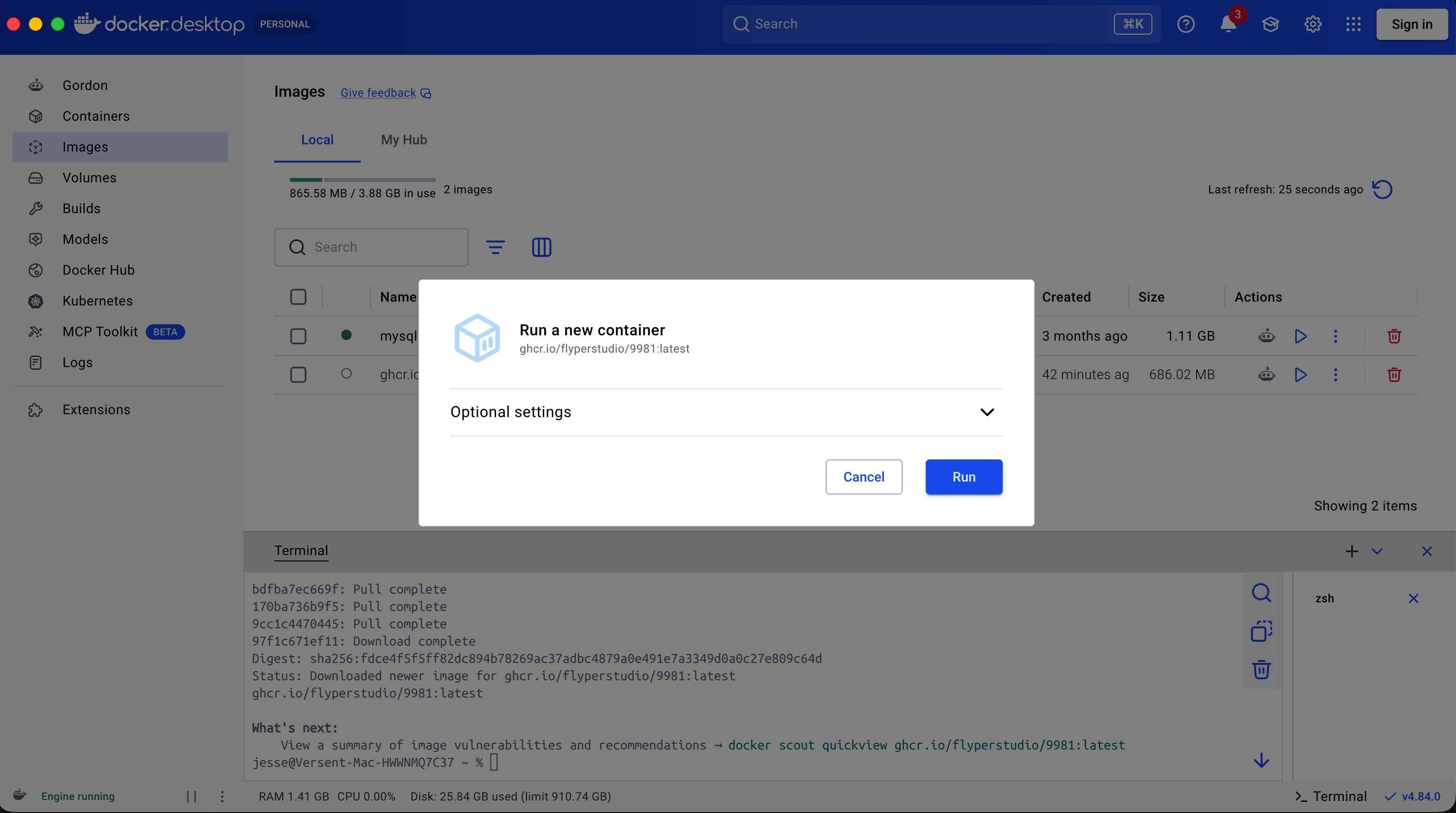Refresh the images list

(1382, 189)
